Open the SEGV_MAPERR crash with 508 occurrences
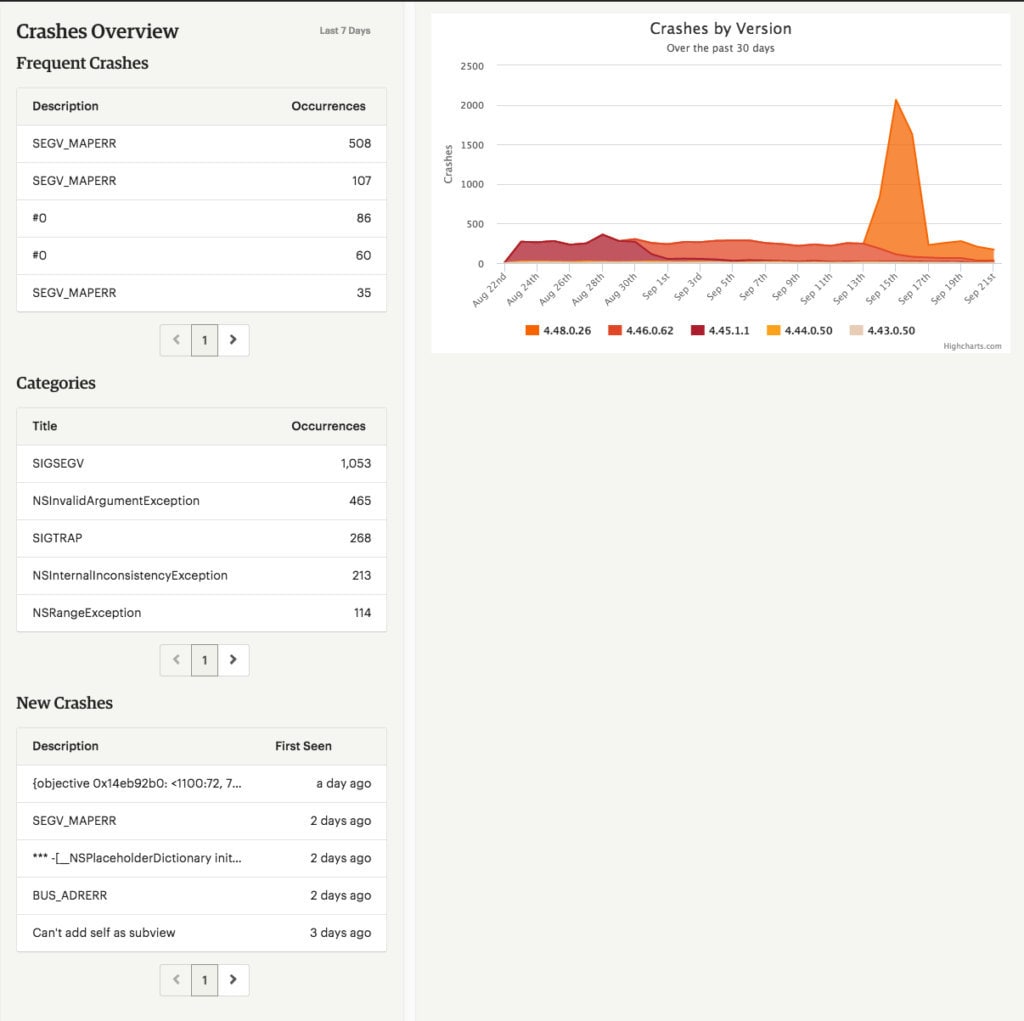Image resolution: width=1024 pixels, height=1021 pixels. tap(201, 144)
